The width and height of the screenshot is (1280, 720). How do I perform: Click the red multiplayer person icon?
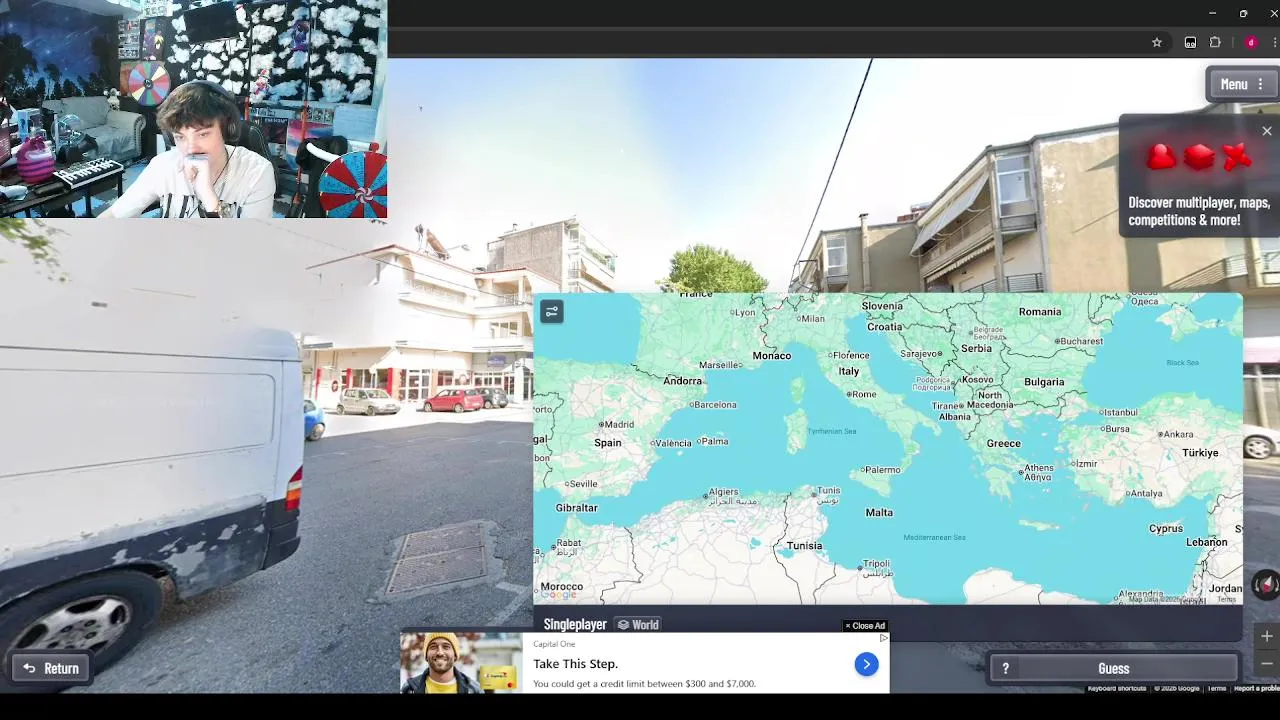1160,157
